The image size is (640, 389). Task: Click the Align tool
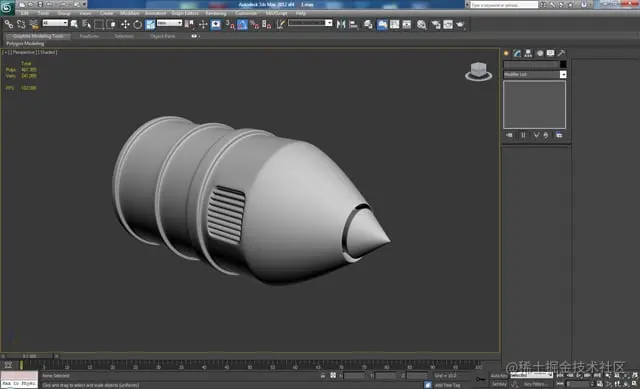[x=353, y=24]
